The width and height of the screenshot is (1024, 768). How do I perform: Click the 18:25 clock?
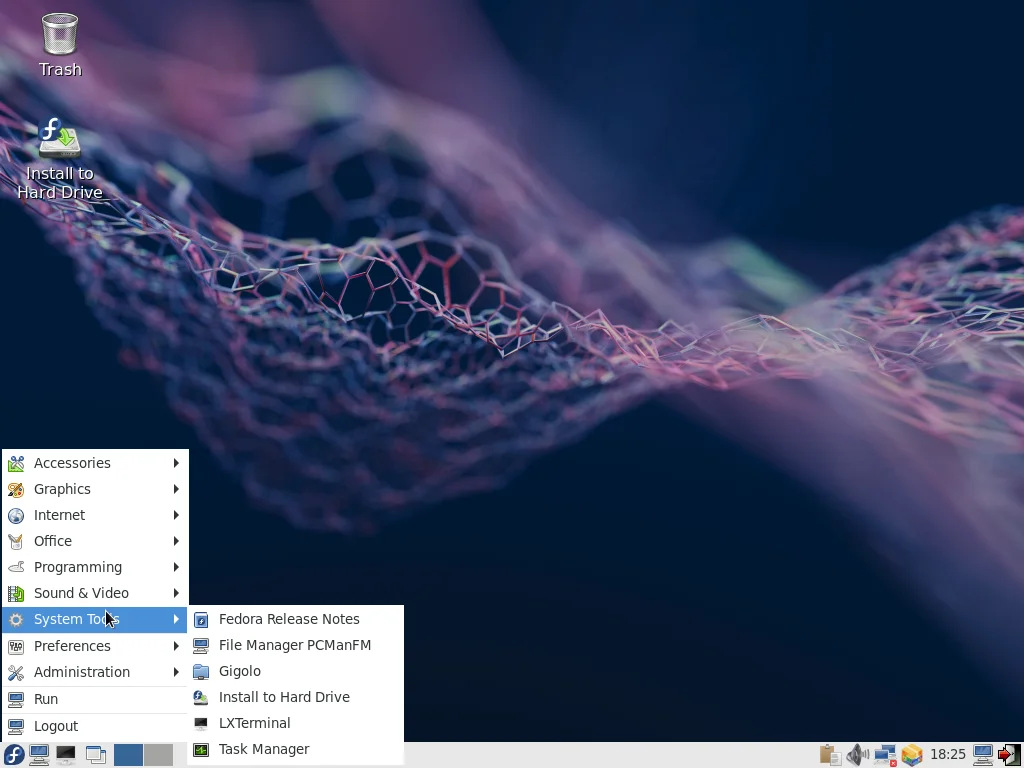click(x=948, y=755)
